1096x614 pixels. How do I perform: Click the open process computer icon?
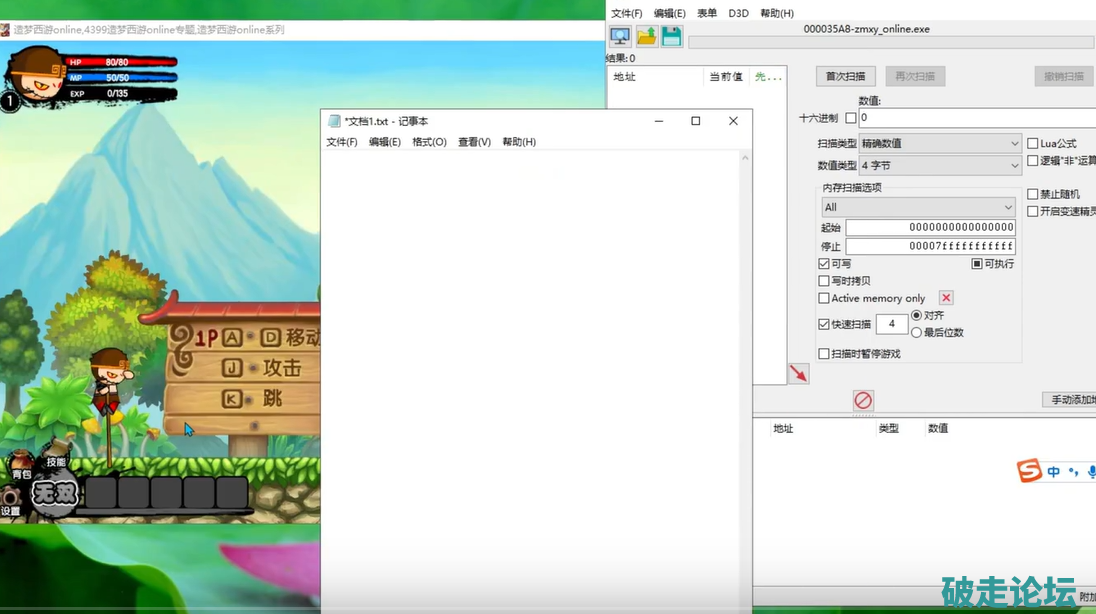tap(620, 37)
